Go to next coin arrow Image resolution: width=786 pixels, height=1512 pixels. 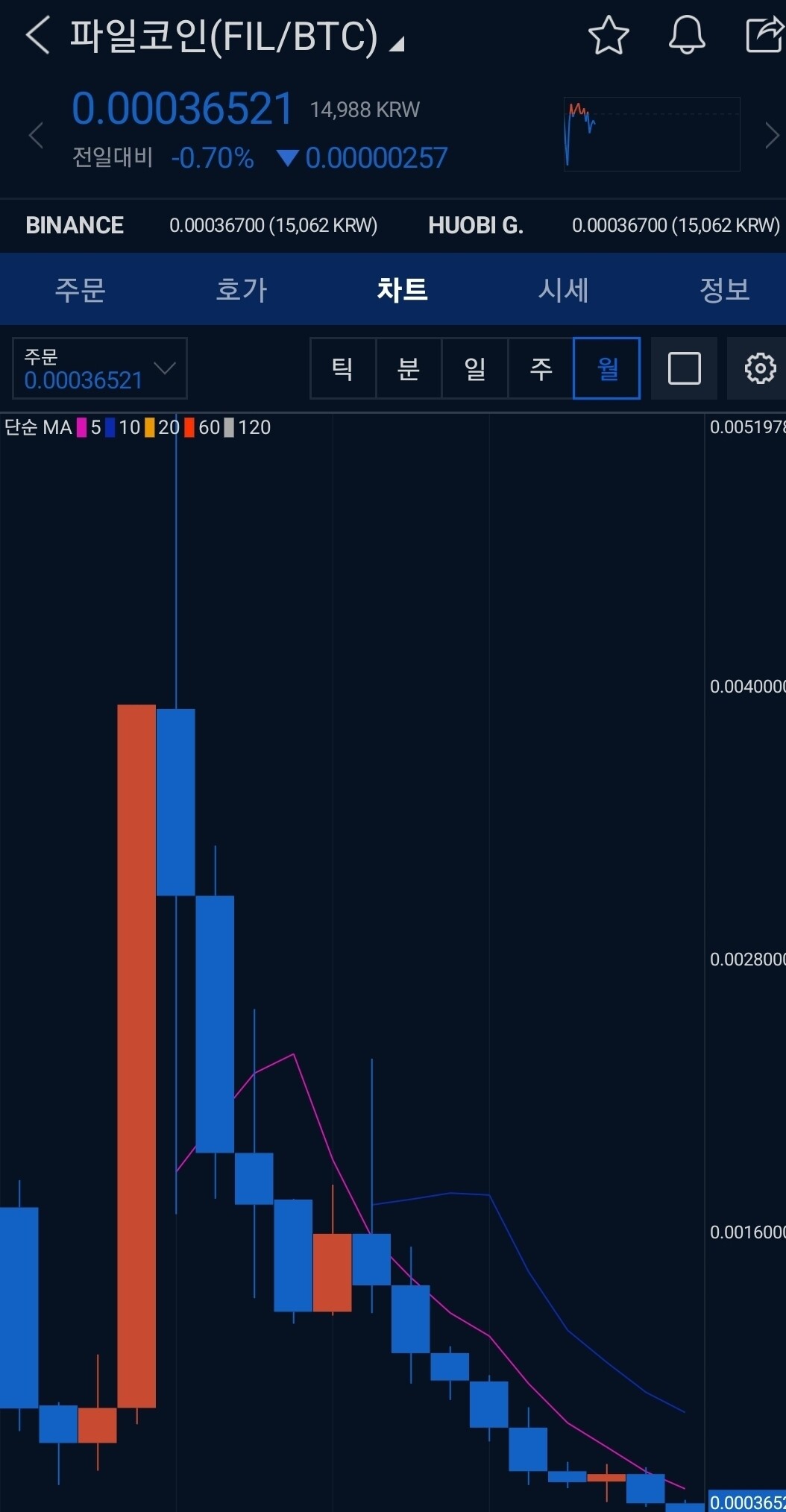772,136
